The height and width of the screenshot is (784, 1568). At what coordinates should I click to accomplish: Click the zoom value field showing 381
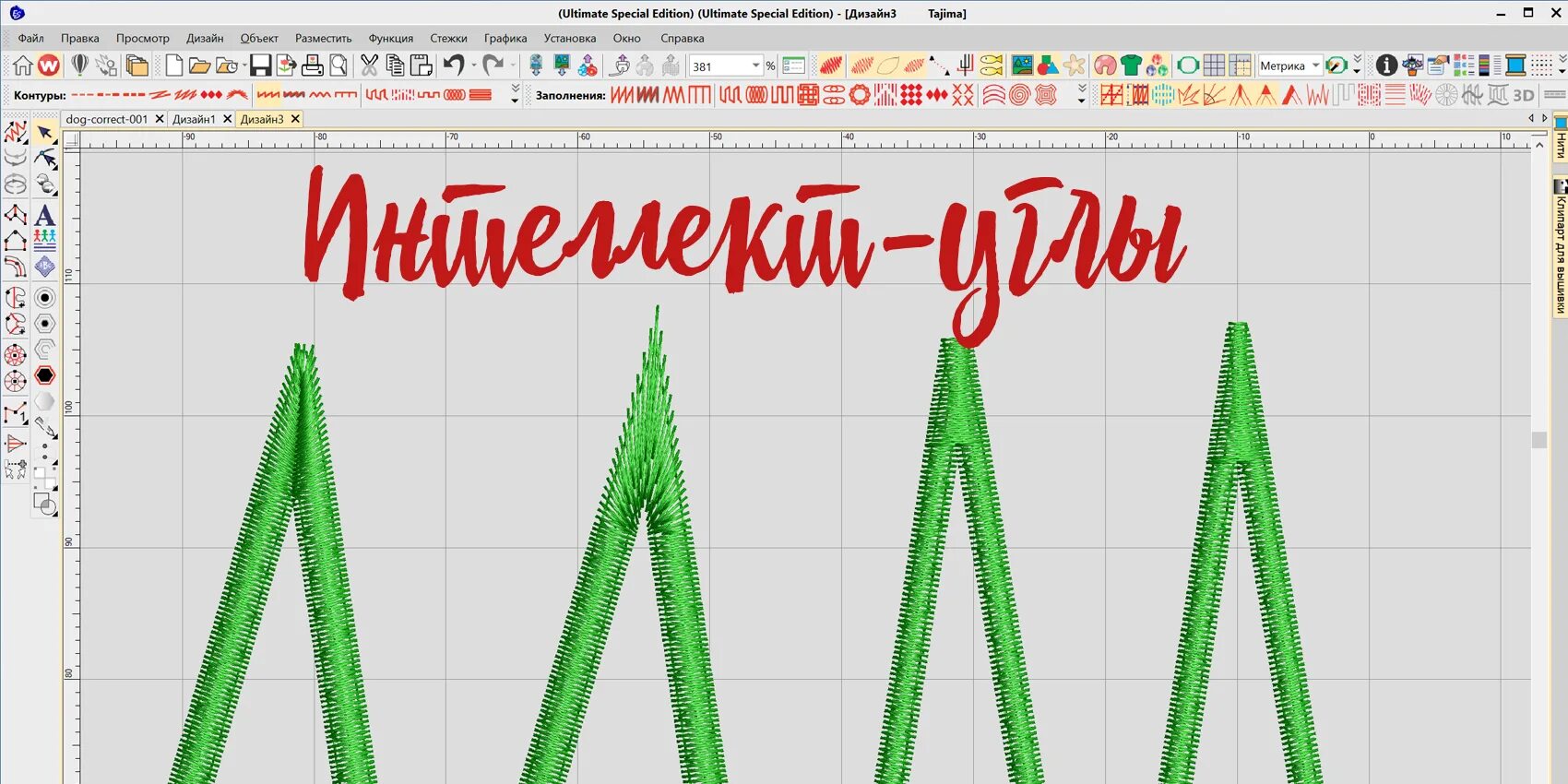(x=719, y=66)
